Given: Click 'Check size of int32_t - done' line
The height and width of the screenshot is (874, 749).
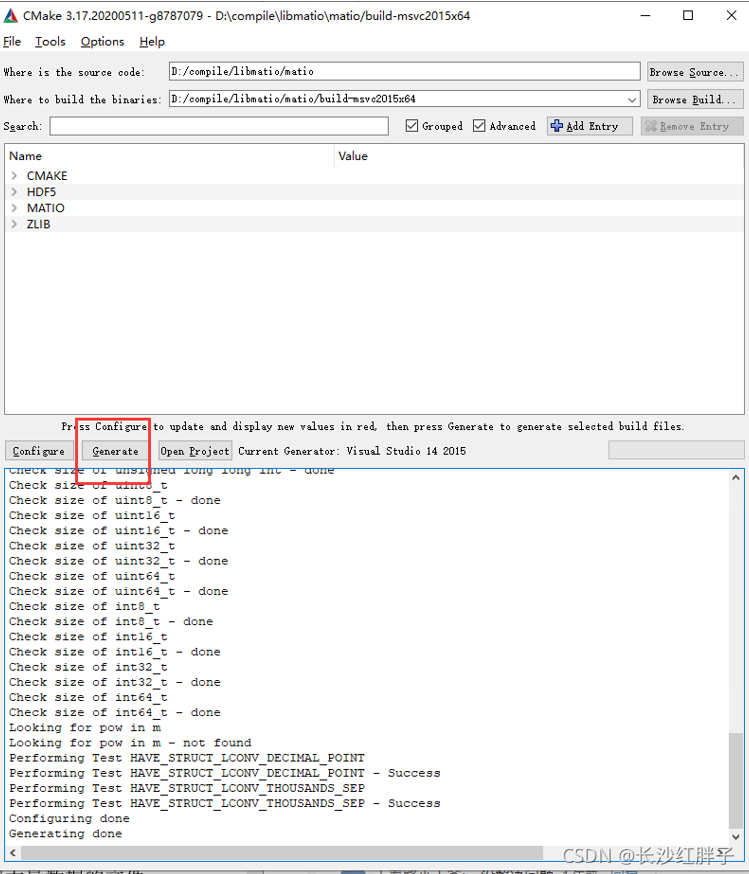Looking at the screenshot, I should [115, 682].
